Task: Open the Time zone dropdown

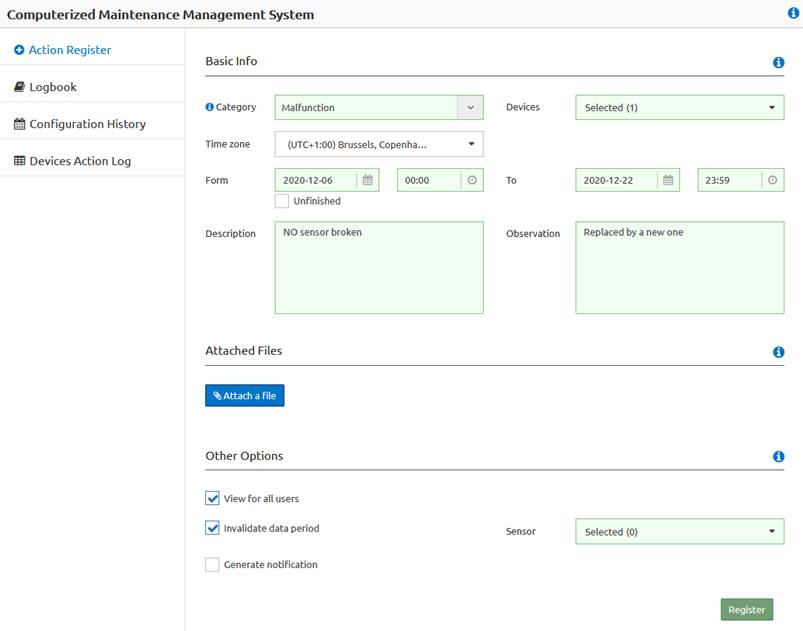Action: click(379, 144)
